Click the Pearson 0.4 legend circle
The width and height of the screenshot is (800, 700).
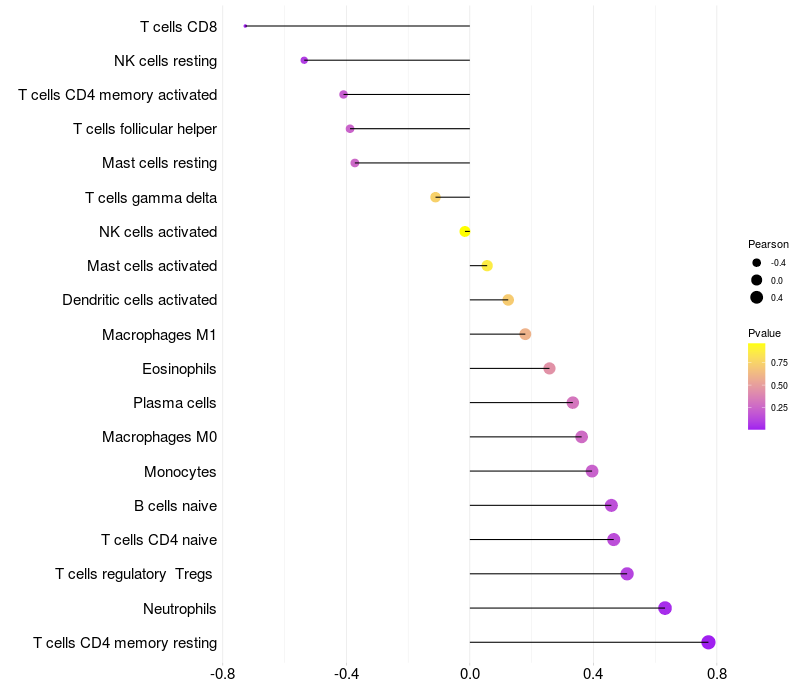(757, 297)
